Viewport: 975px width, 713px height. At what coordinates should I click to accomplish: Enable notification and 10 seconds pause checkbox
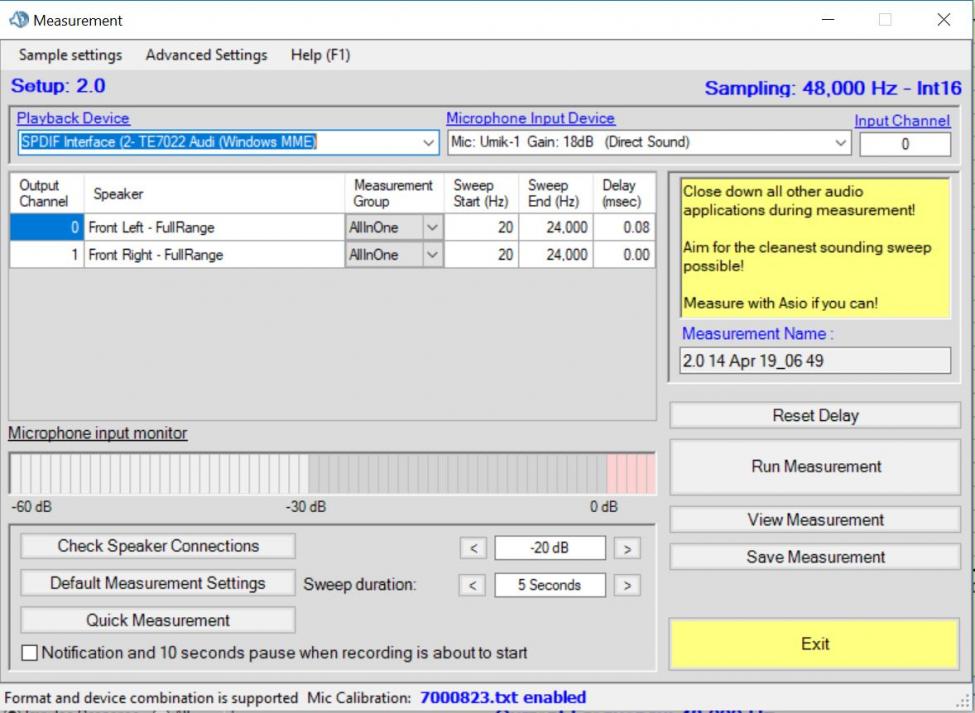click(x=29, y=653)
